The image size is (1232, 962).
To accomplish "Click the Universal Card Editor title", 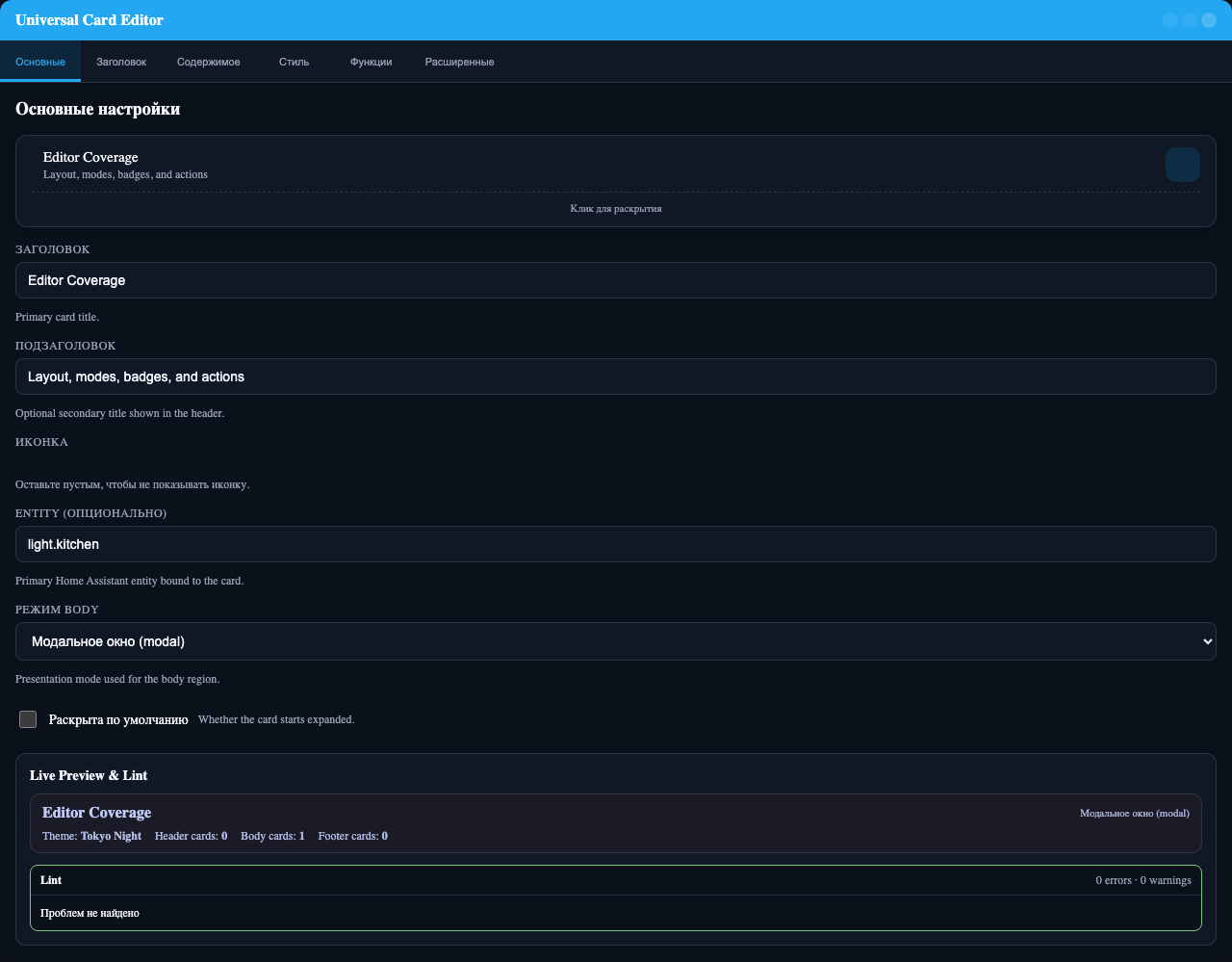I will [x=89, y=20].
